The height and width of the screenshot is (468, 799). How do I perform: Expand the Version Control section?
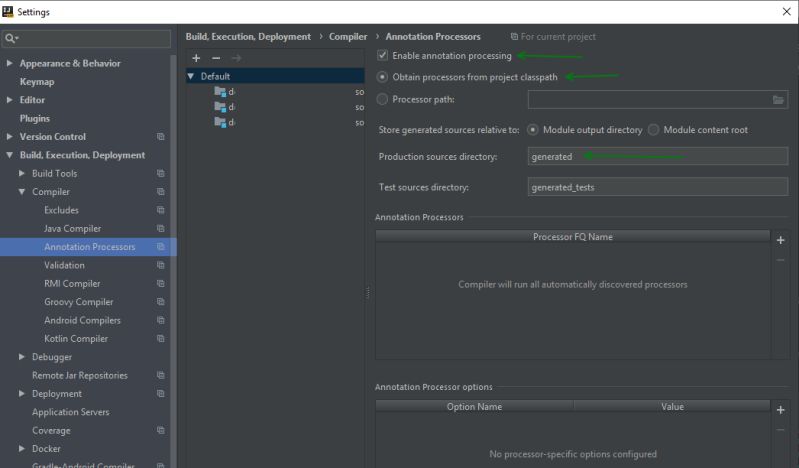coord(9,137)
